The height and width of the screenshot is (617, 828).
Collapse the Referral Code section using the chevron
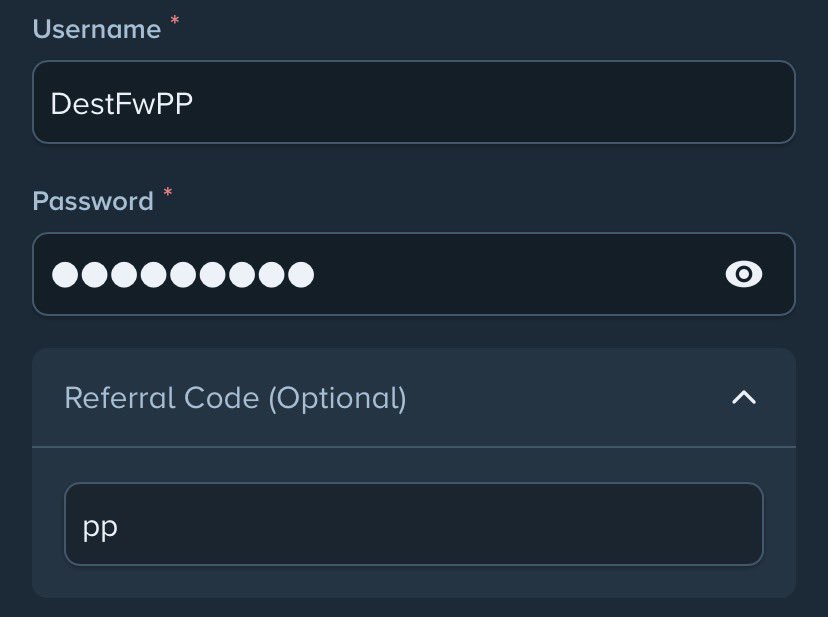(x=744, y=398)
